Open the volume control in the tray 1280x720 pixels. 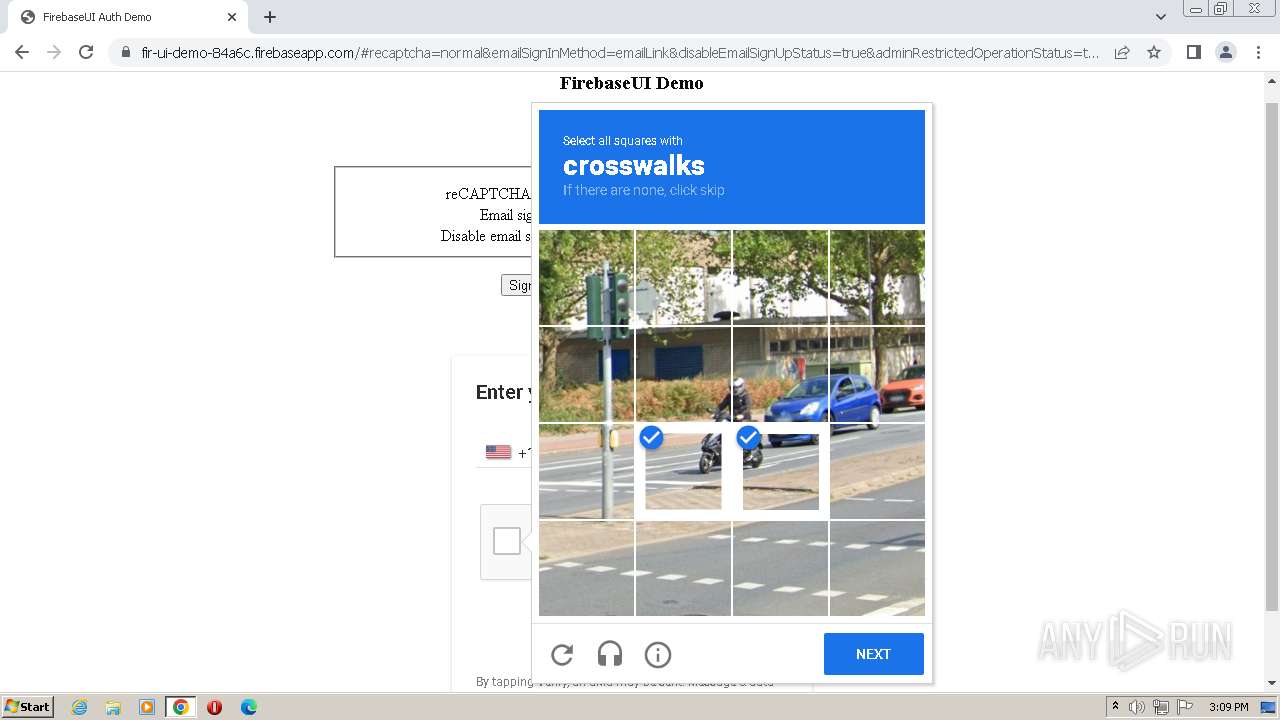[x=1137, y=707]
